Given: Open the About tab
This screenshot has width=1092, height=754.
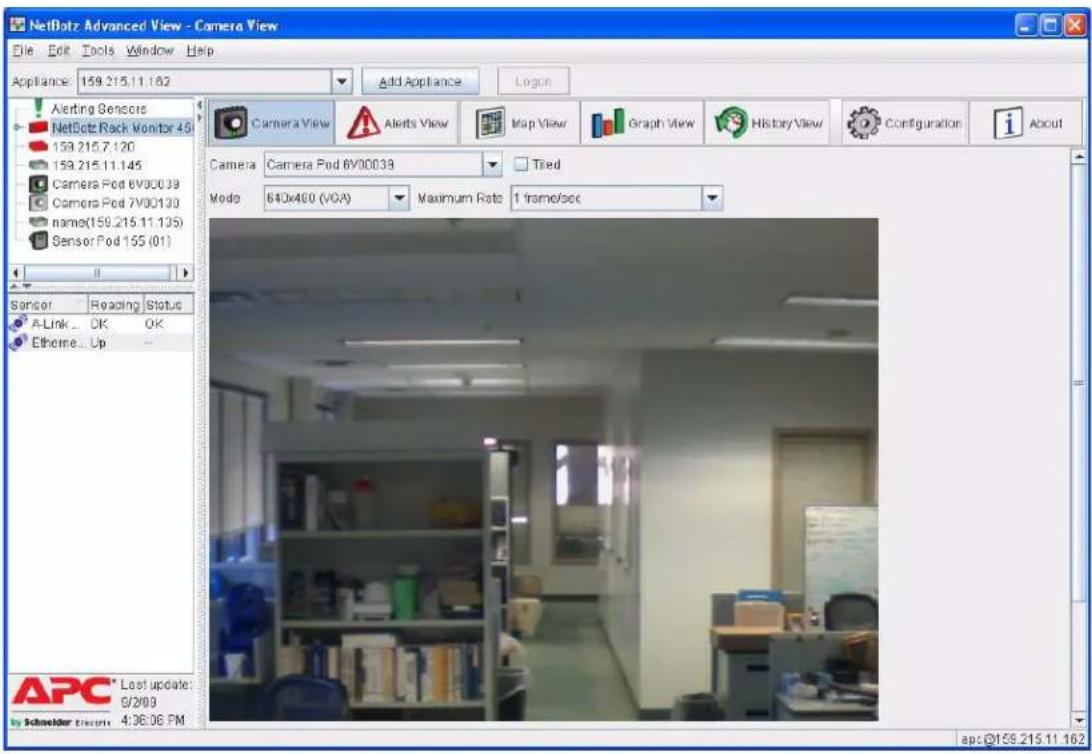Looking at the screenshot, I should pos(1027,123).
